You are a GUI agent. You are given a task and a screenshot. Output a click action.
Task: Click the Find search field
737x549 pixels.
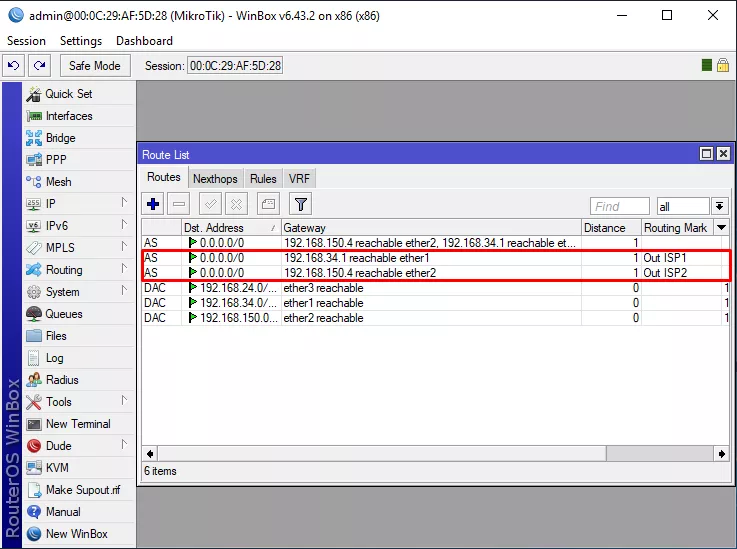(620, 206)
